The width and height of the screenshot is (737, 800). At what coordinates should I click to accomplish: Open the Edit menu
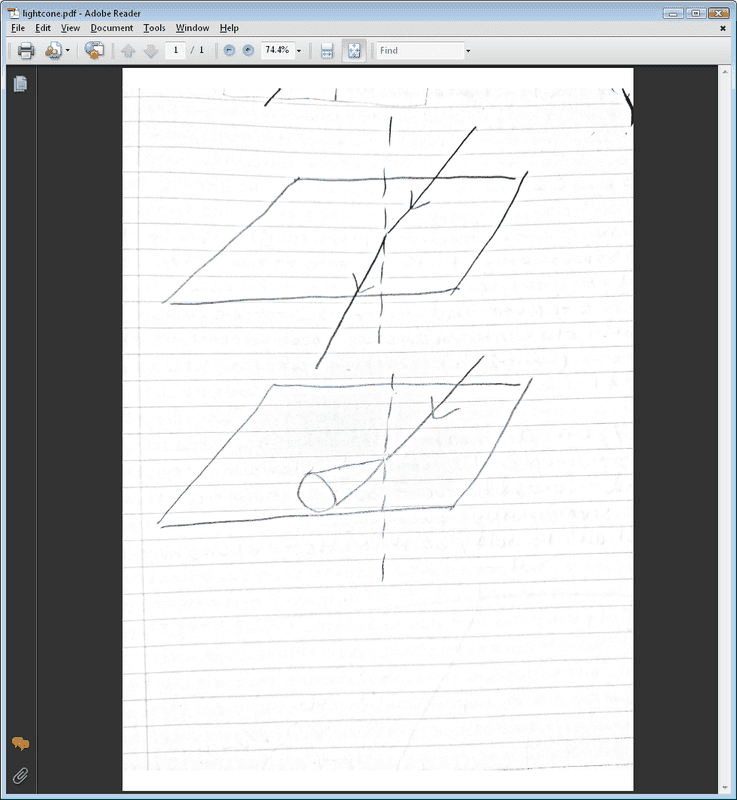pos(43,28)
